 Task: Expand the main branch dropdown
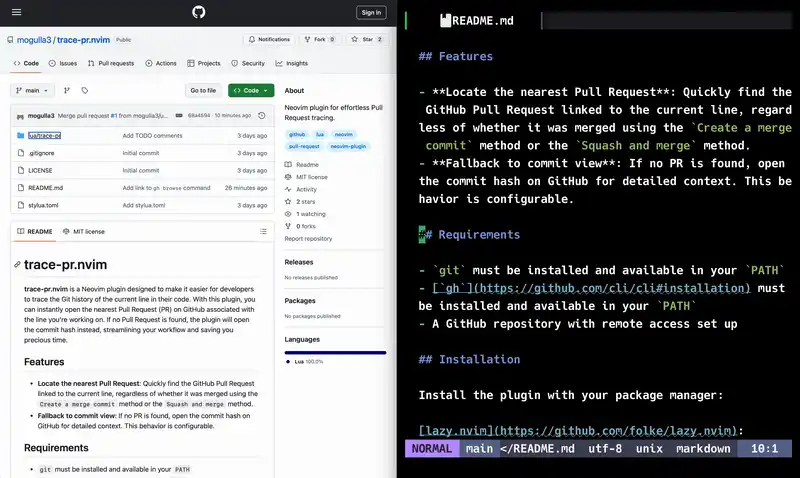(32, 90)
